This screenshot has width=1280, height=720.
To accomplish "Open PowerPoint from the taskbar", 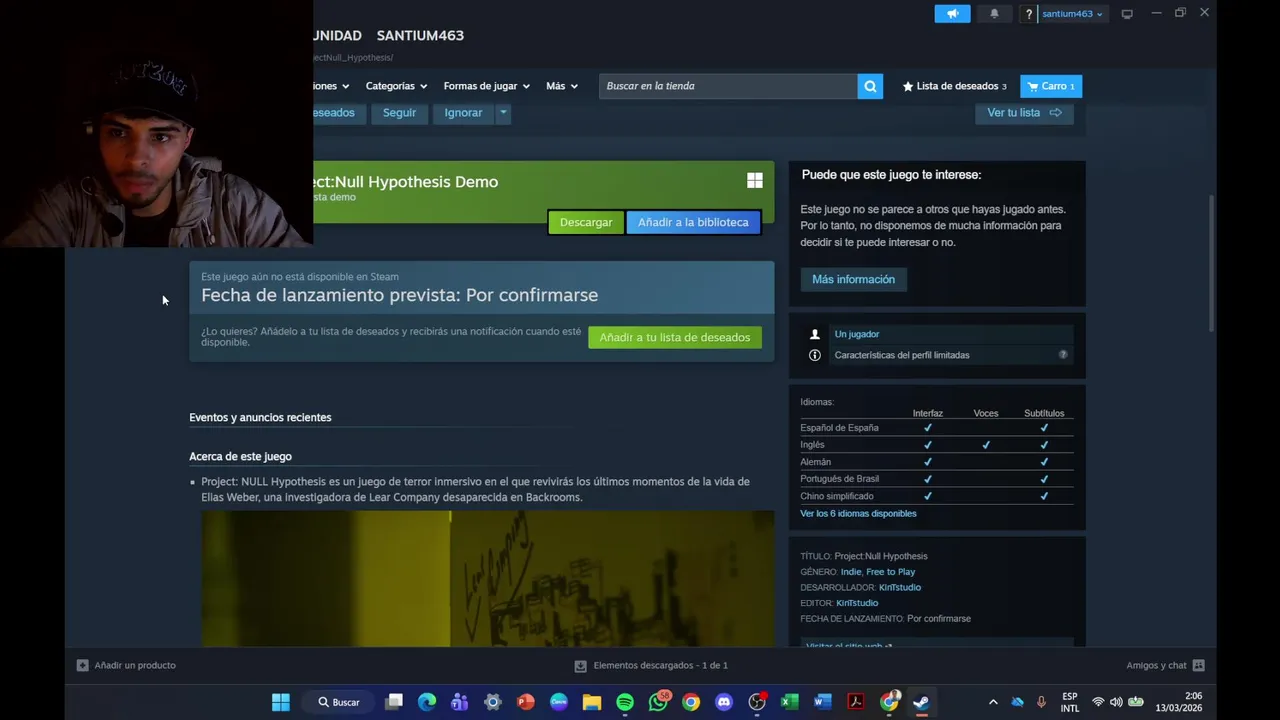I will coord(526,702).
